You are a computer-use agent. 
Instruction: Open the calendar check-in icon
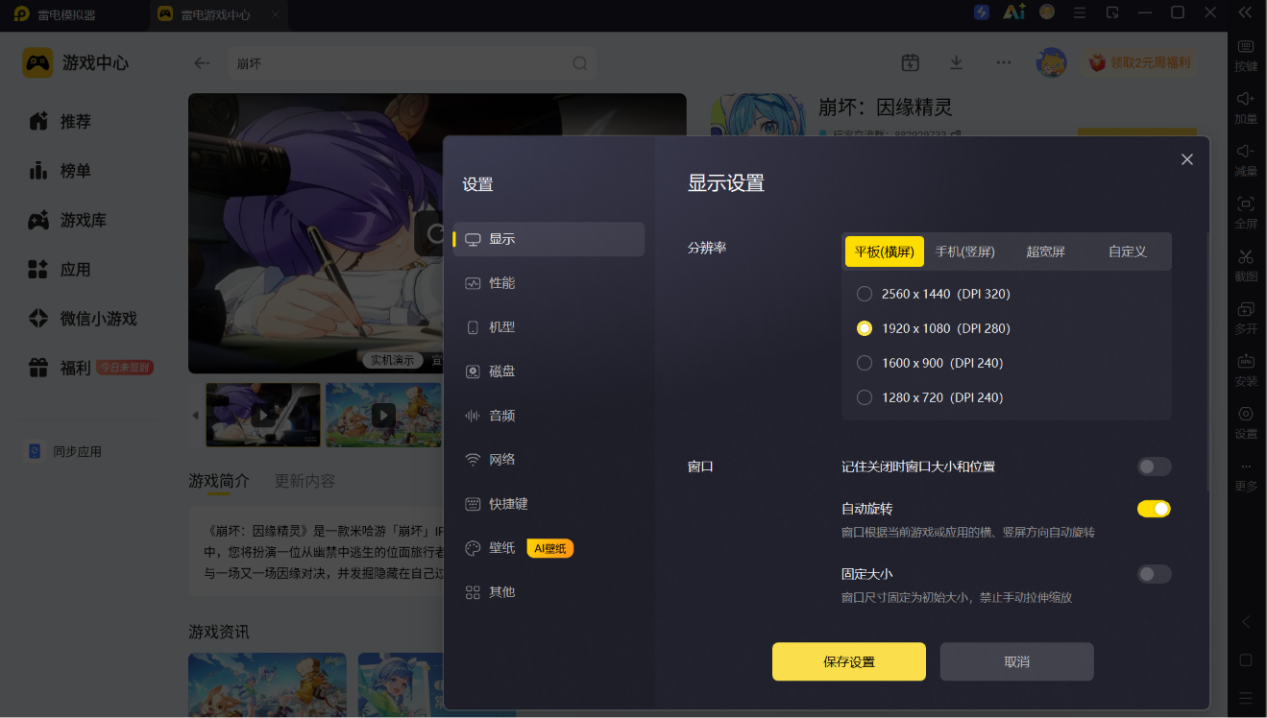click(910, 62)
